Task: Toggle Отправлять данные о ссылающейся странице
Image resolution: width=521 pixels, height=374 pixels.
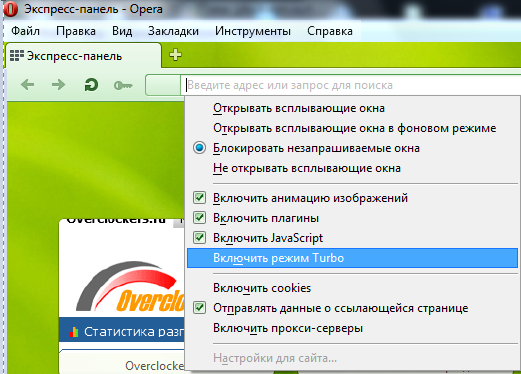Action: (x=352, y=308)
